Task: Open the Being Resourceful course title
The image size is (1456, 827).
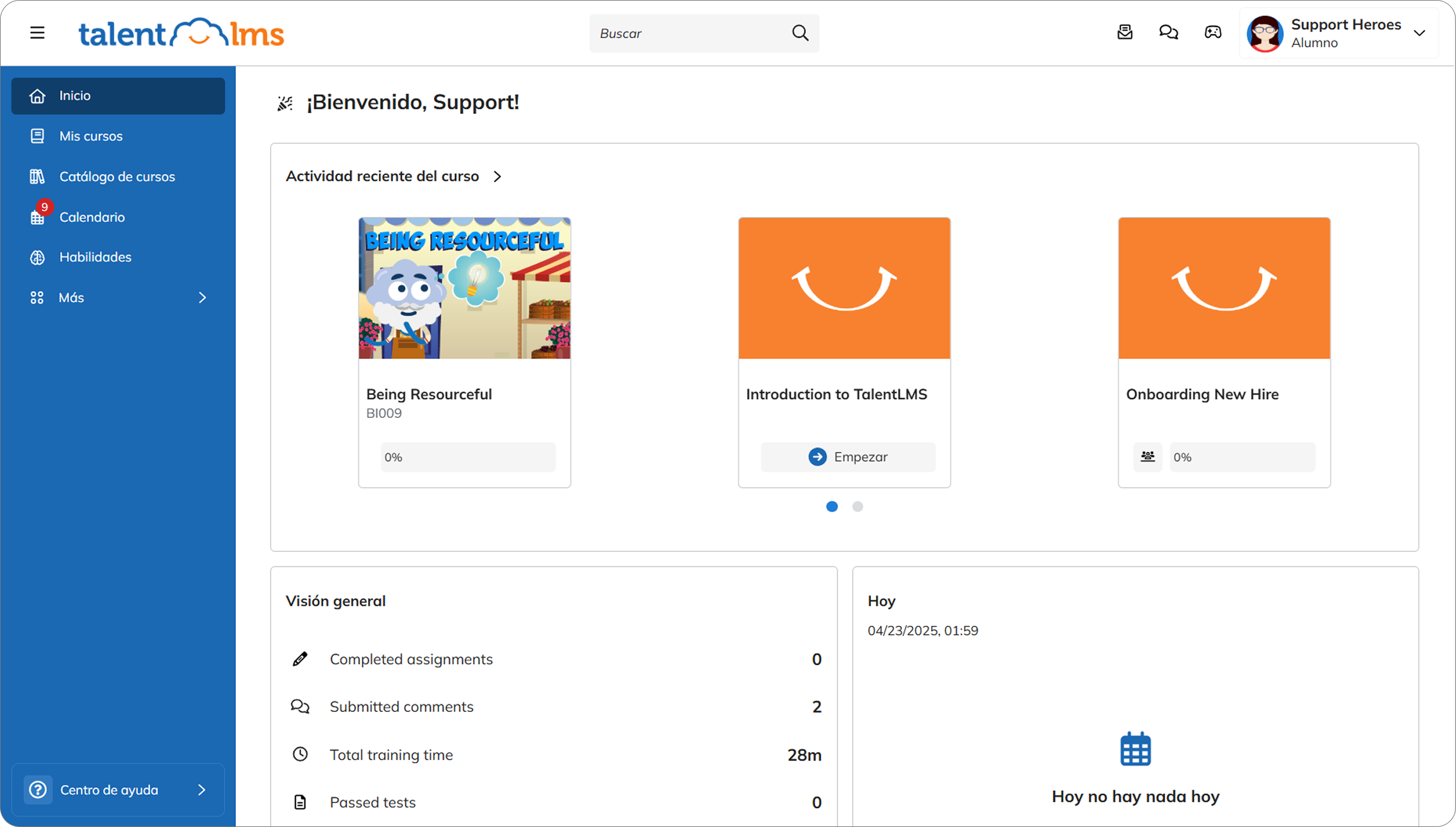Action: pos(429,394)
